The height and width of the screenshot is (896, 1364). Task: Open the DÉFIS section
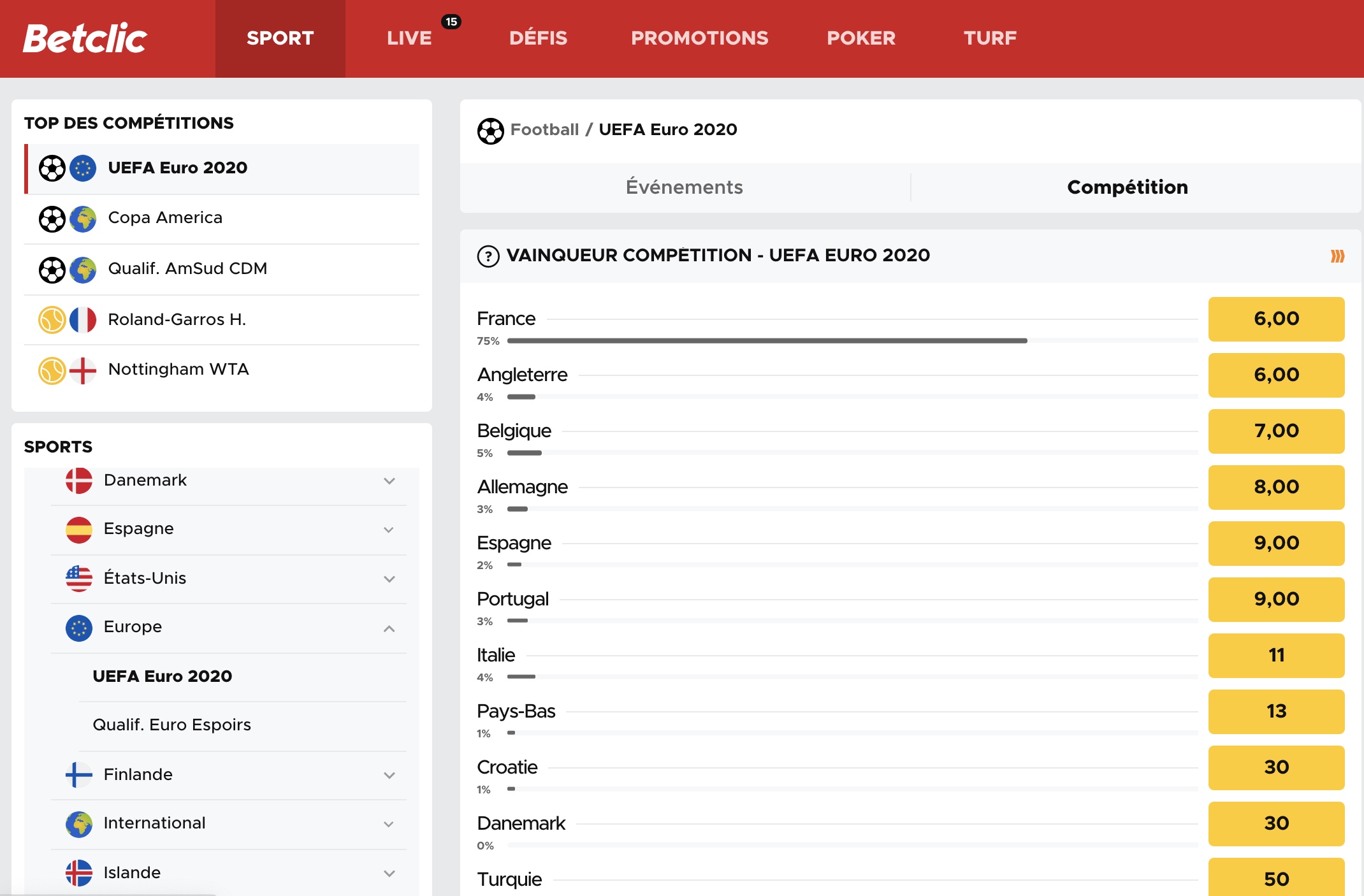coord(538,38)
